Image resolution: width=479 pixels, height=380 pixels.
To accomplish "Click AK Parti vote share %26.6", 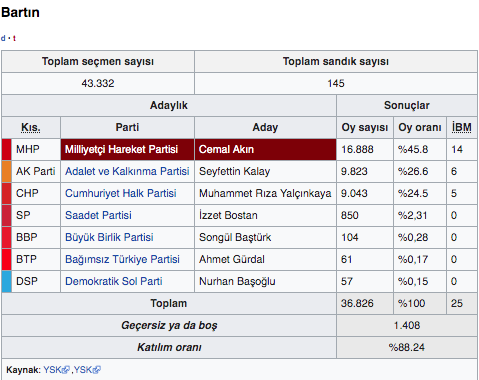I will tap(413, 171).
